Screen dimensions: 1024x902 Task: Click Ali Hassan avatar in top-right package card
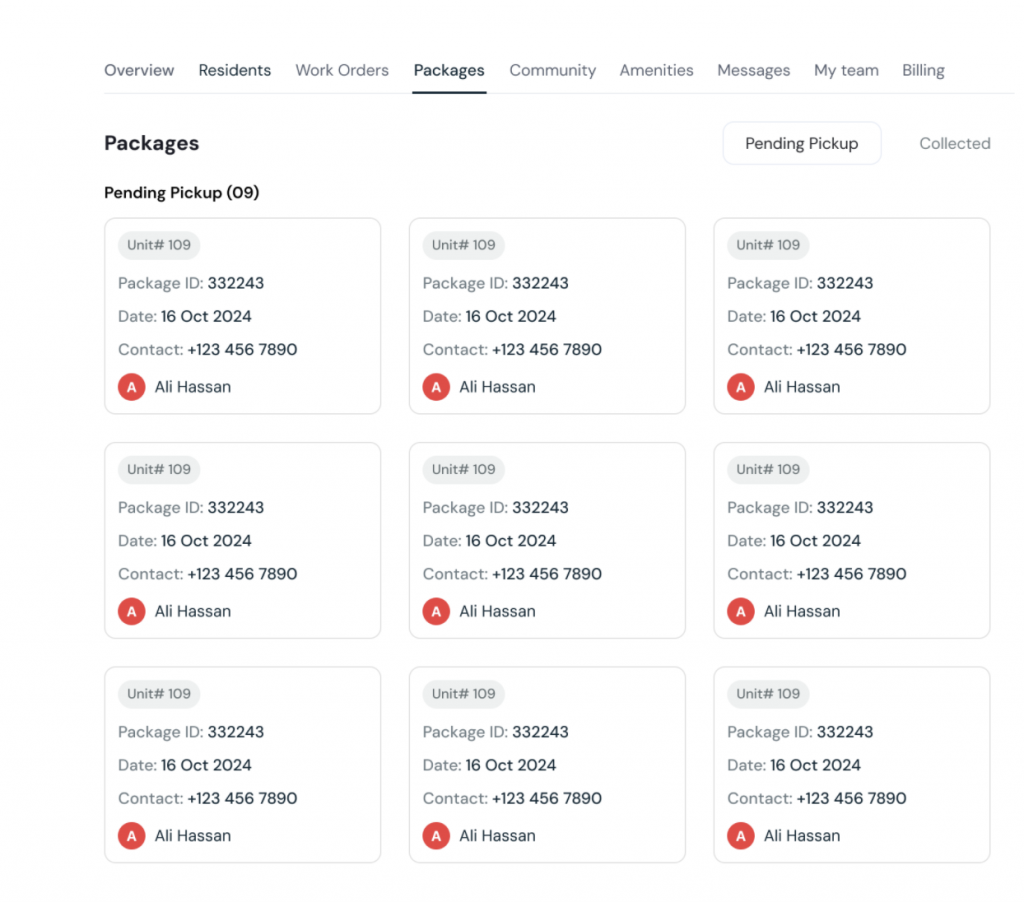click(x=741, y=387)
